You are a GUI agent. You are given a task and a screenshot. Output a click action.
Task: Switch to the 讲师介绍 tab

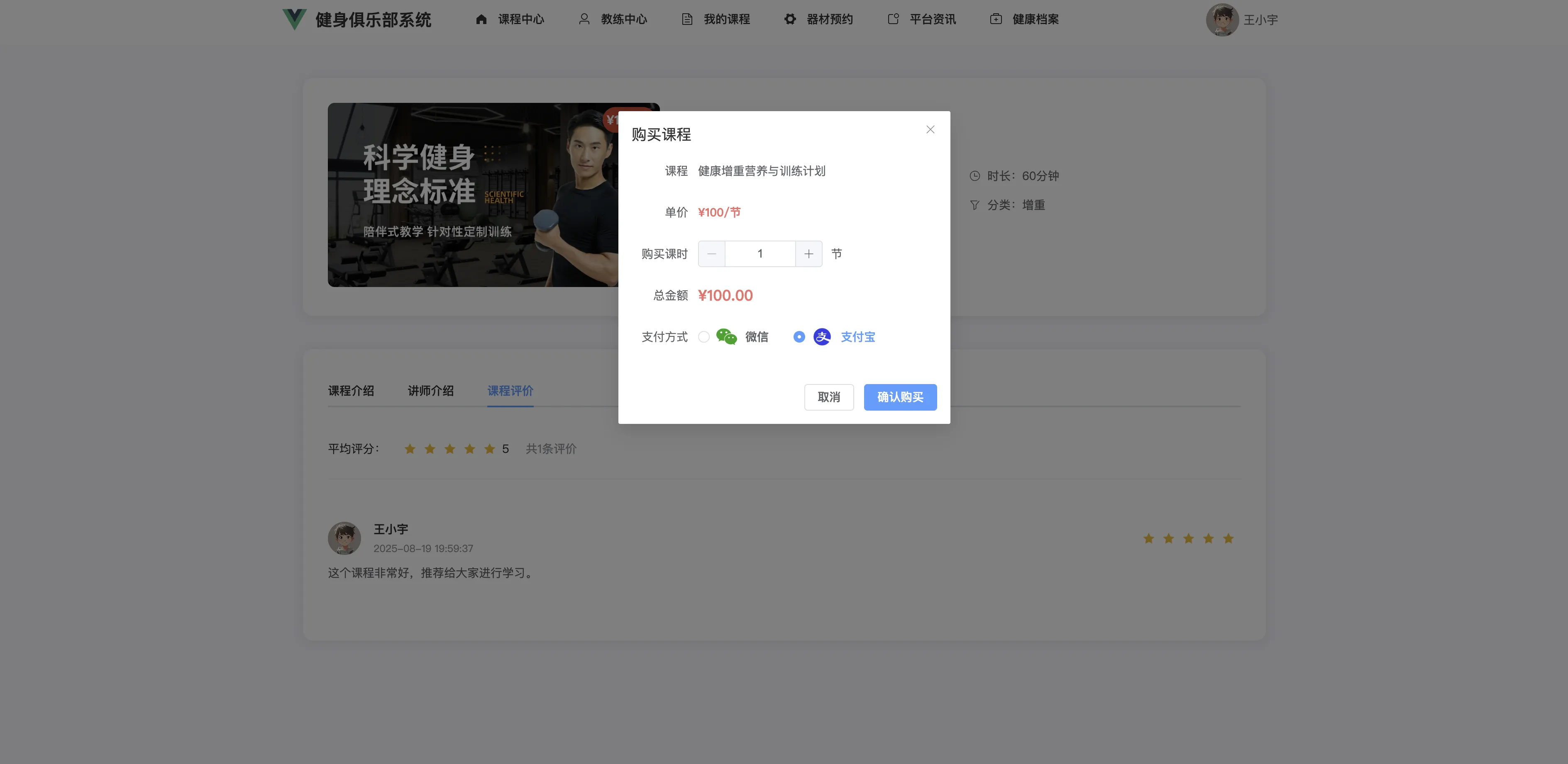click(431, 391)
